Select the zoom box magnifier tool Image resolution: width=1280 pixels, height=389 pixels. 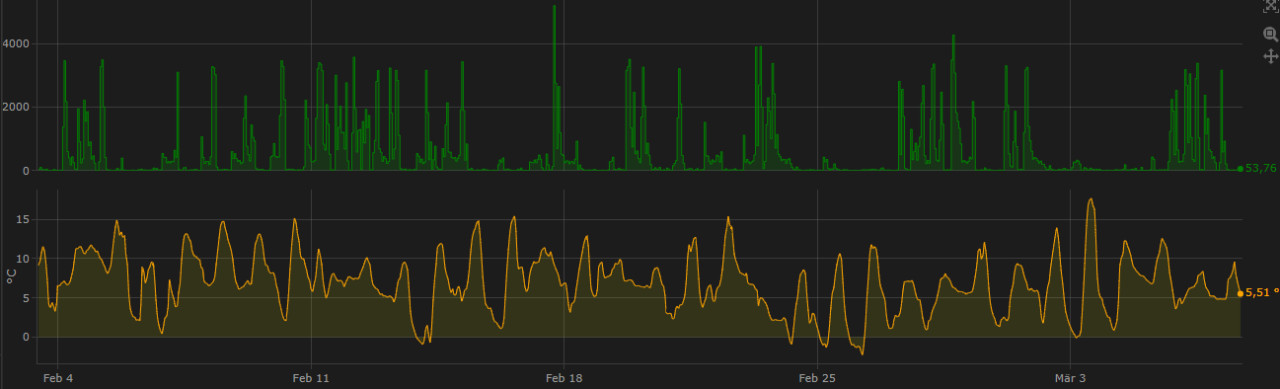(x=1271, y=33)
